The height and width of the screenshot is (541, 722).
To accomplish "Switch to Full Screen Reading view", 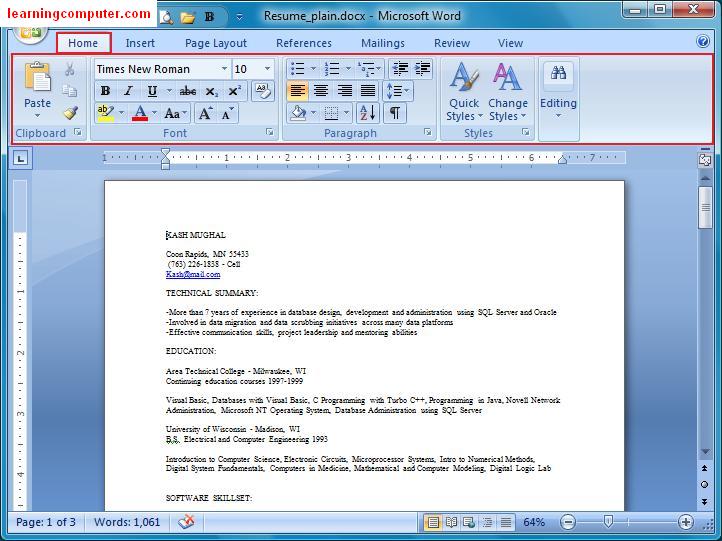I will point(451,522).
